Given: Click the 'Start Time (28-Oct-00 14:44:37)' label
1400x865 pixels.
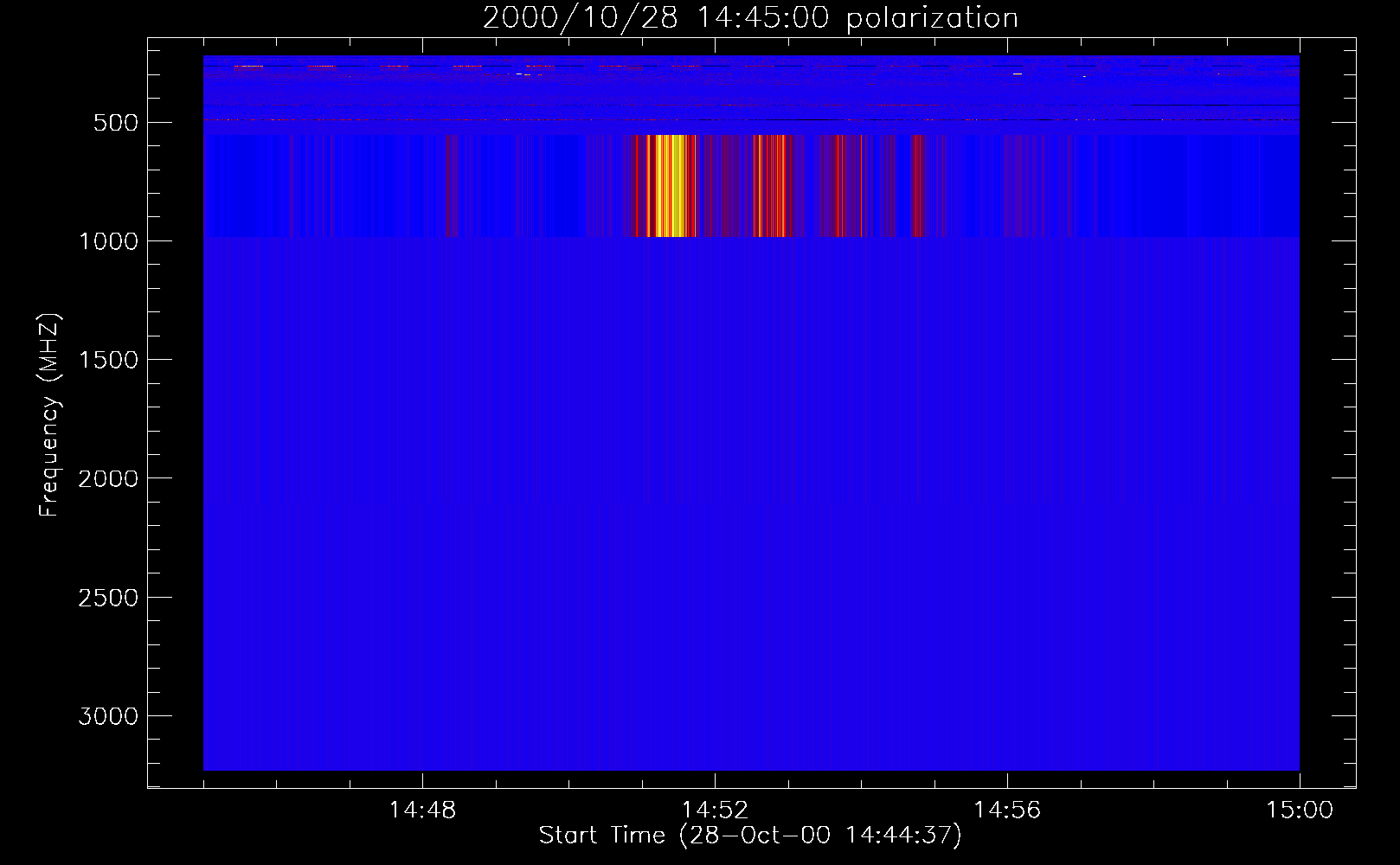Looking at the screenshot, I should pyautogui.click(x=750, y=836).
